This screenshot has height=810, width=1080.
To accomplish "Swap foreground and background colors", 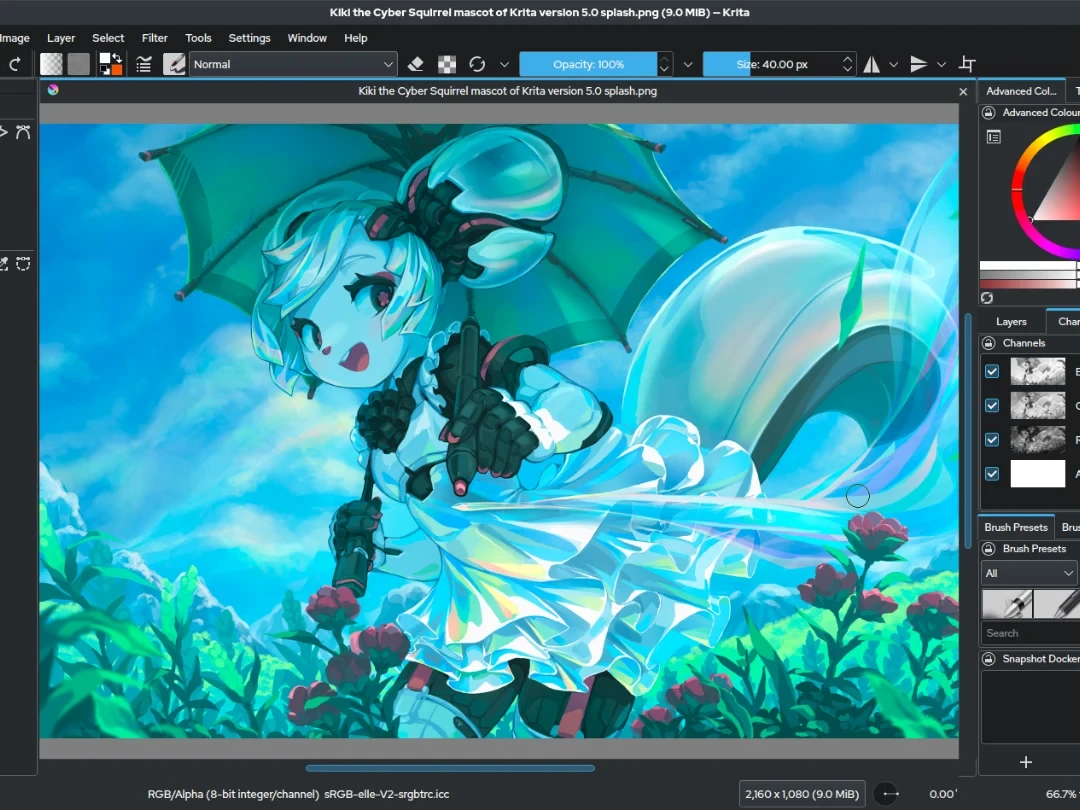I will click(117, 58).
